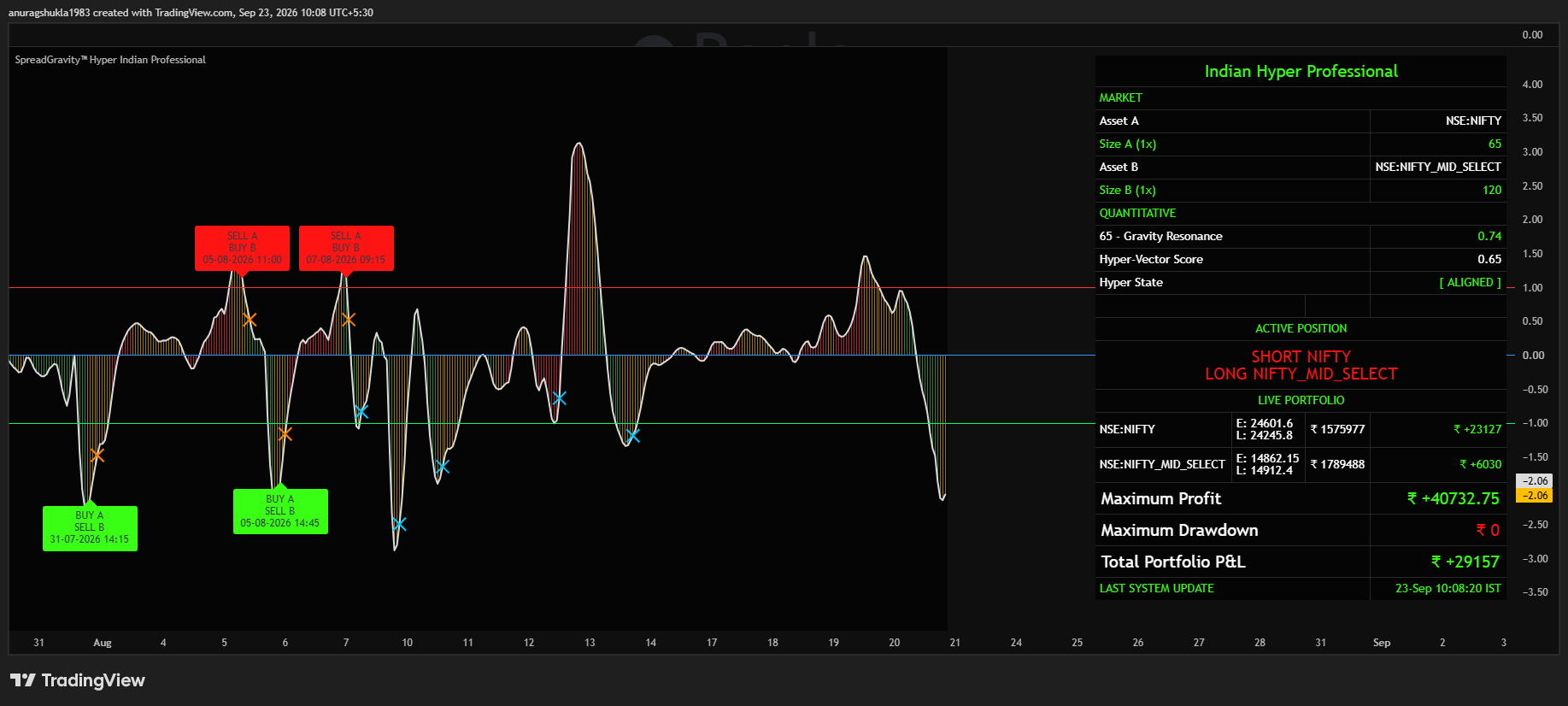Image resolution: width=1568 pixels, height=706 pixels.
Task: Click the -3.50 level on the price scale
Action: tap(1535, 592)
